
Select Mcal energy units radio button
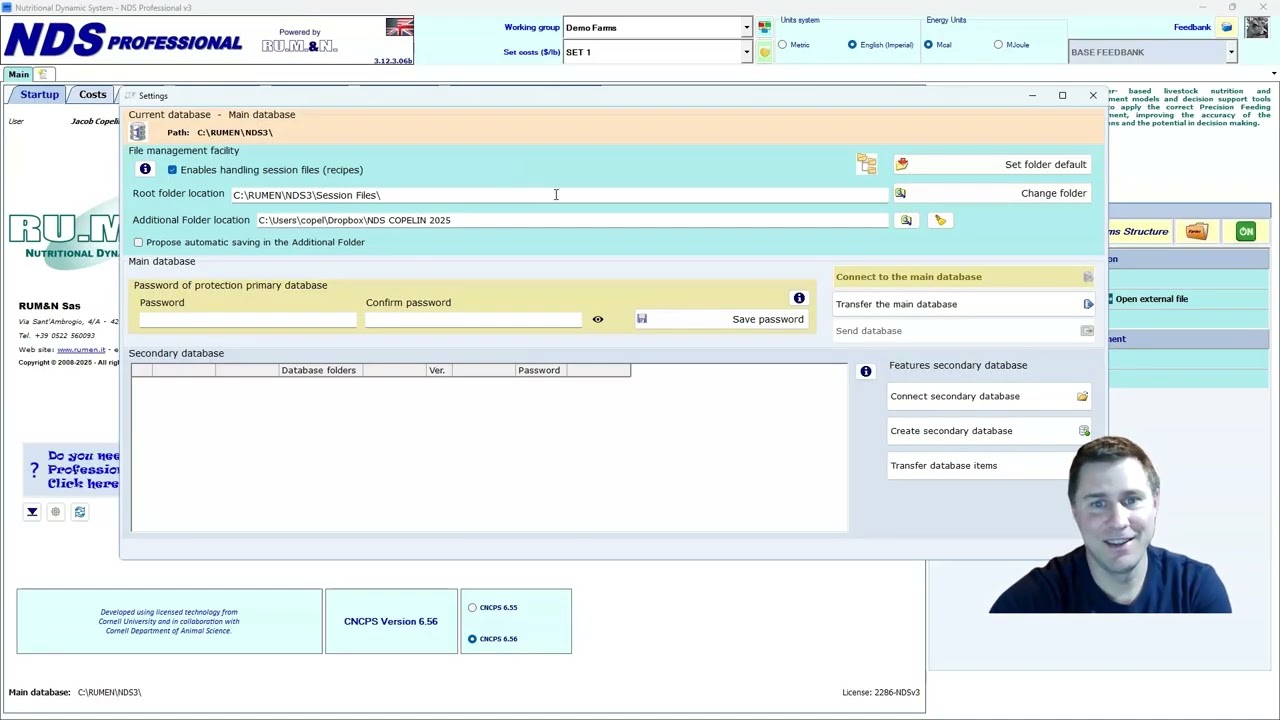pyautogui.click(x=928, y=45)
